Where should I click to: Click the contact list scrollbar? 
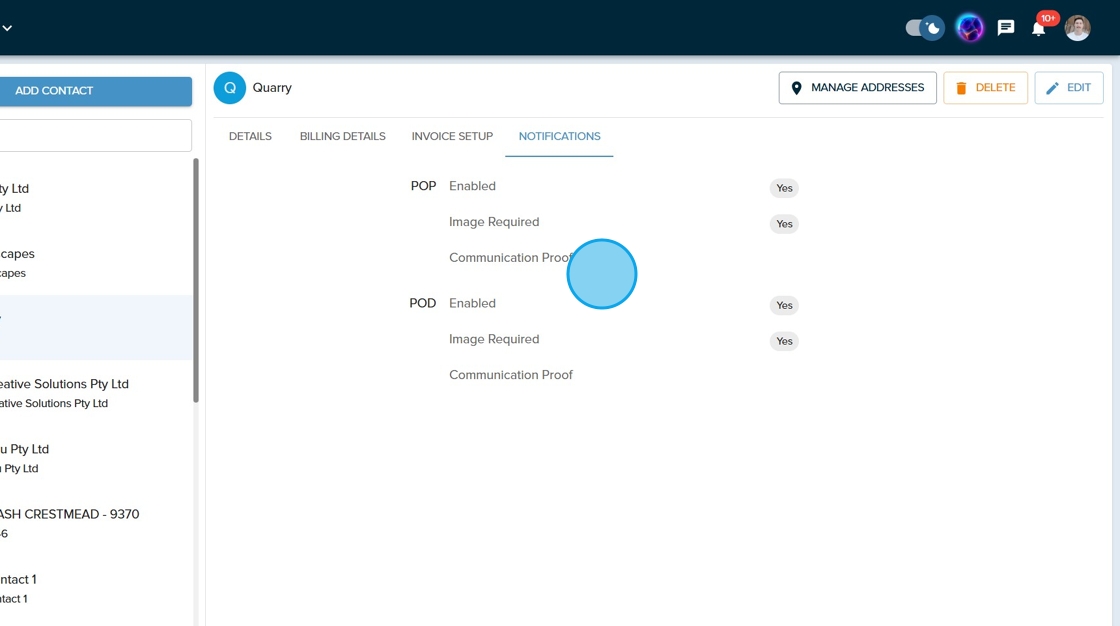pyautogui.click(x=196, y=280)
